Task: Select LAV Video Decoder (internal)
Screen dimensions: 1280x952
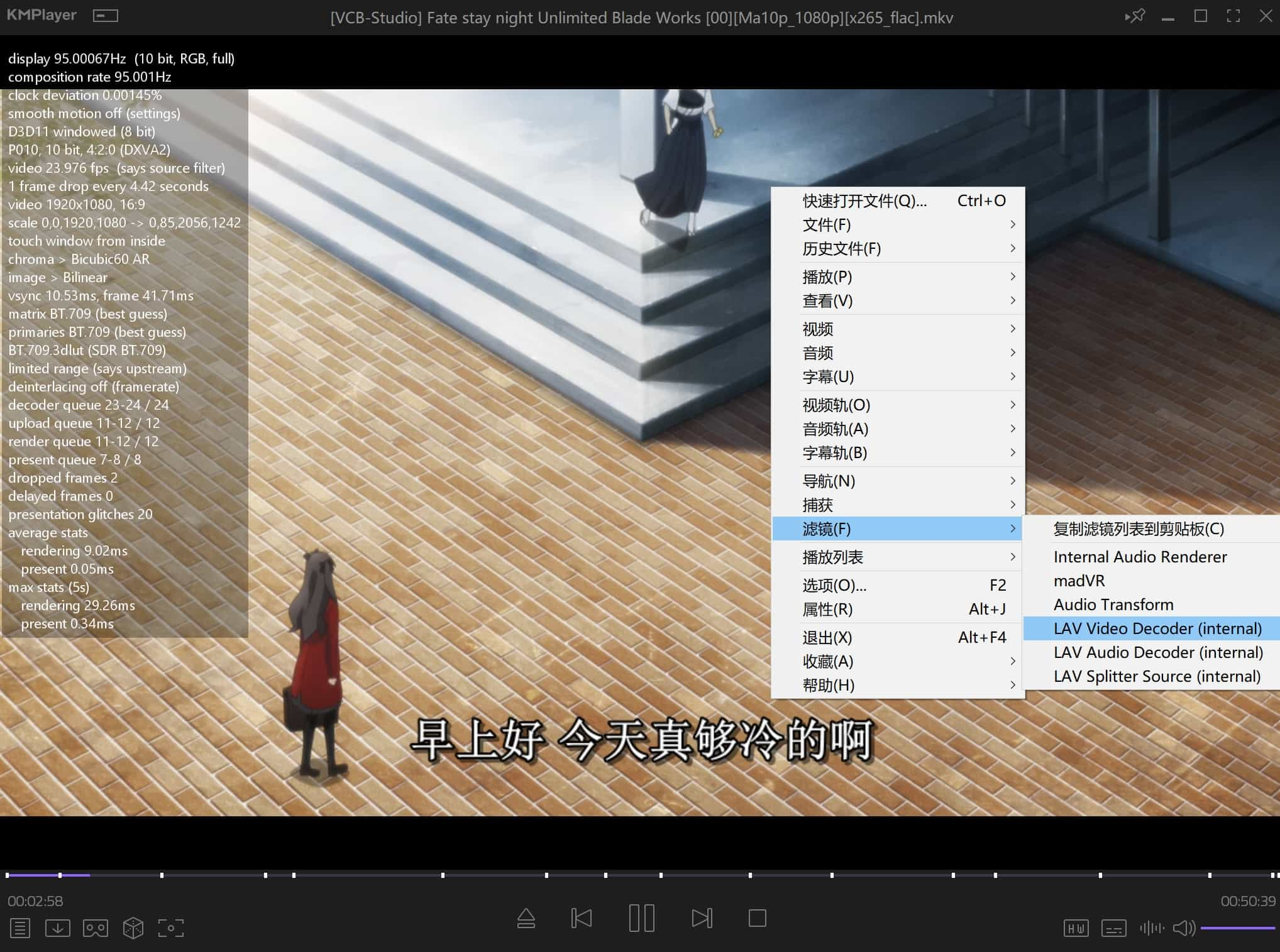Action: tap(1152, 628)
